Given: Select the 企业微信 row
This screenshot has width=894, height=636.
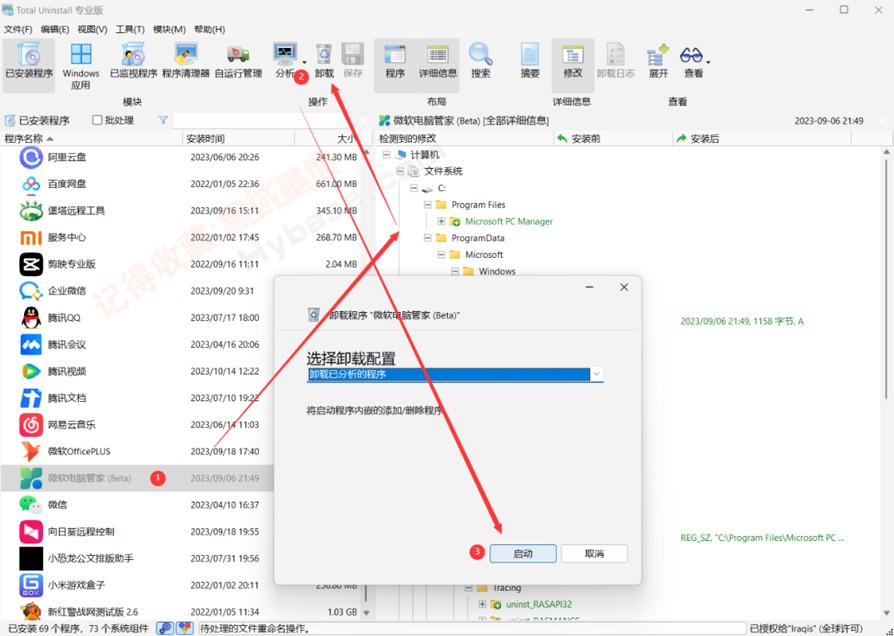Looking at the screenshot, I should coord(137,291).
